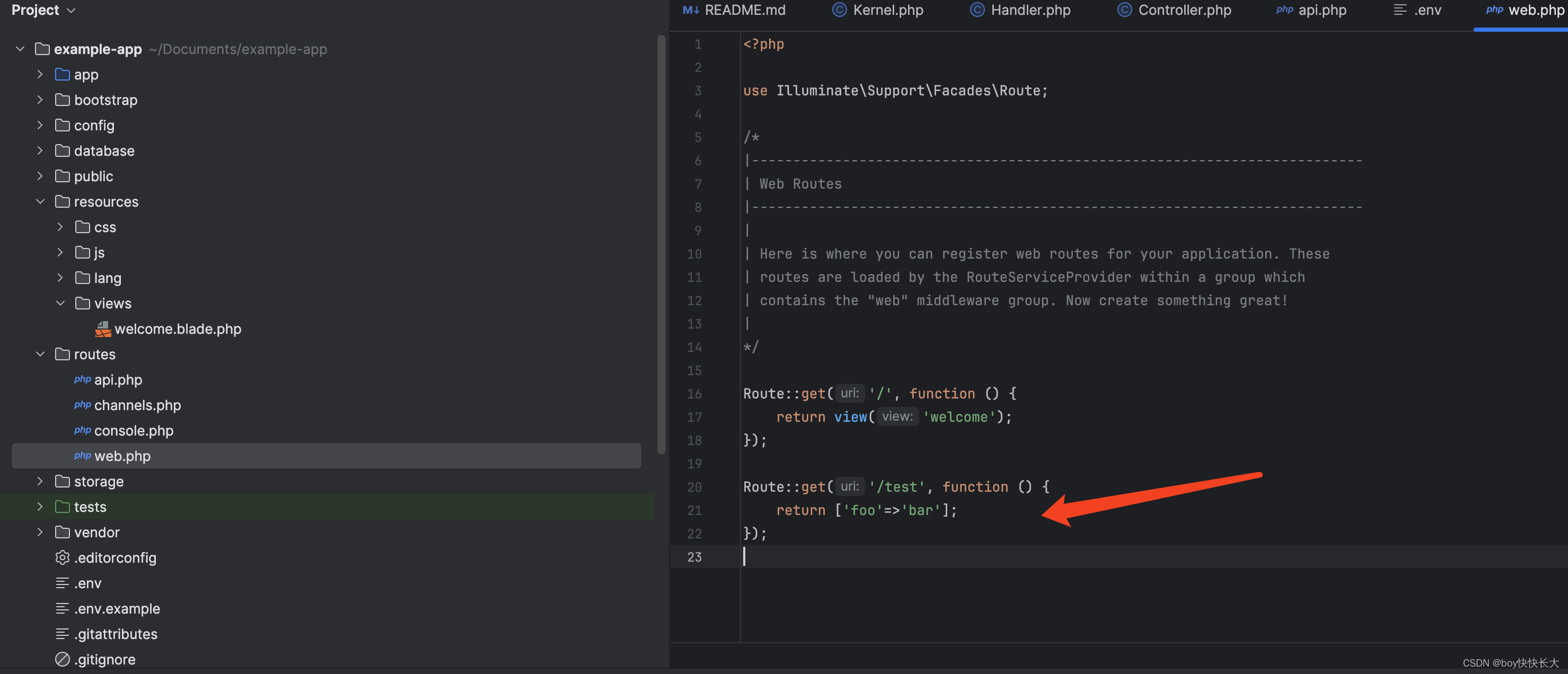Switch to the Controller.php editor tab
This screenshot has width=1568, height=674.
[x=1174, y=11]
